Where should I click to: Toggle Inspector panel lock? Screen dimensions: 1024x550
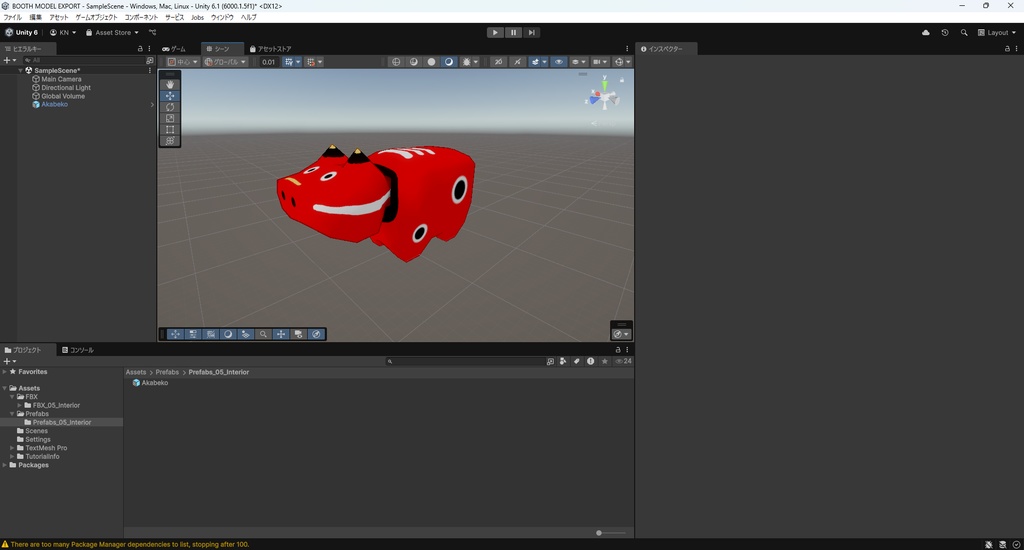(x=1007, y=48)
